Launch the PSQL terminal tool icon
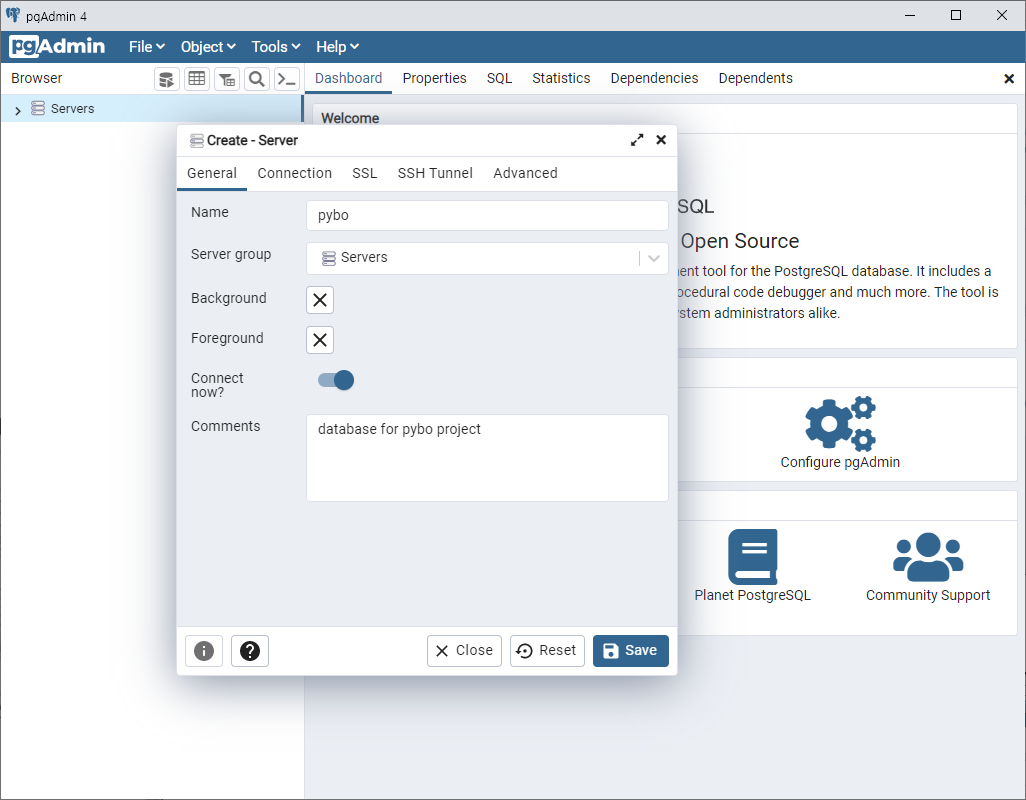Screen dimensions: 1026x800 click(x=287, y=79)
